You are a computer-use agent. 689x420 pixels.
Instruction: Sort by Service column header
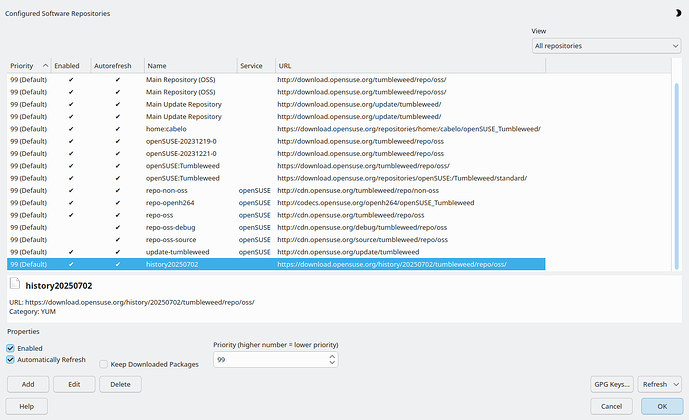pos(256,65)
